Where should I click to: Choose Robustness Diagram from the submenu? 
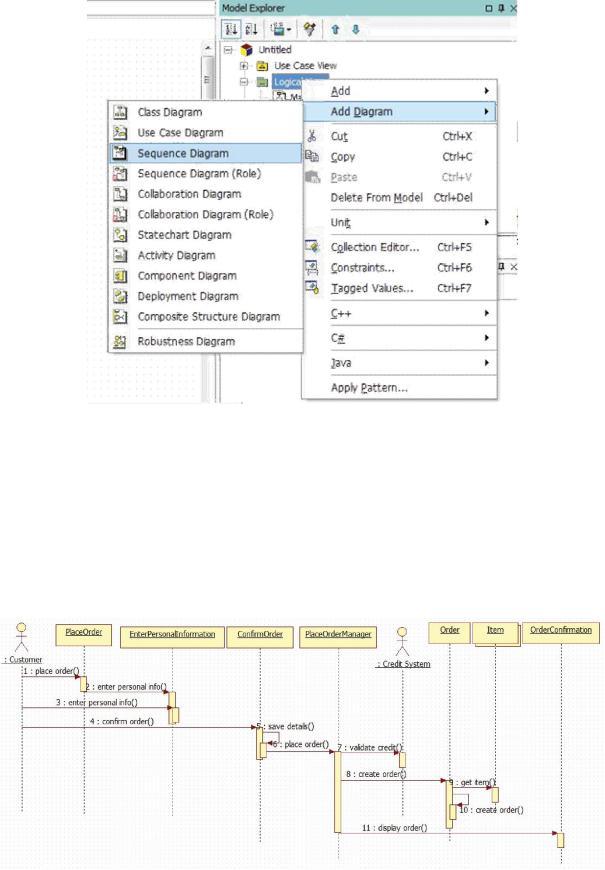tap(206, 342)
